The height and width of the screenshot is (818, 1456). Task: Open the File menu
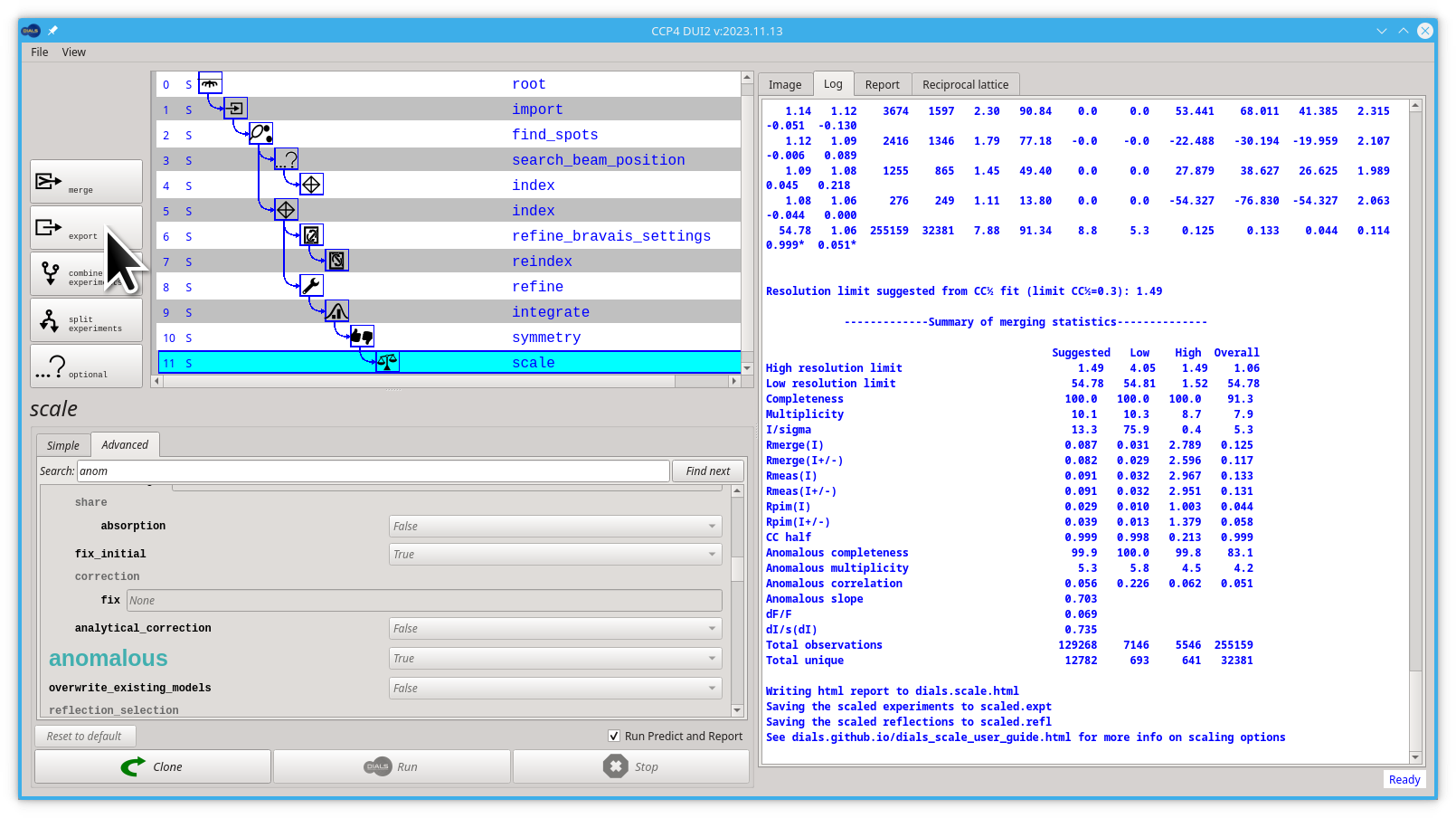pyautogui.click(x=40, y=52)
